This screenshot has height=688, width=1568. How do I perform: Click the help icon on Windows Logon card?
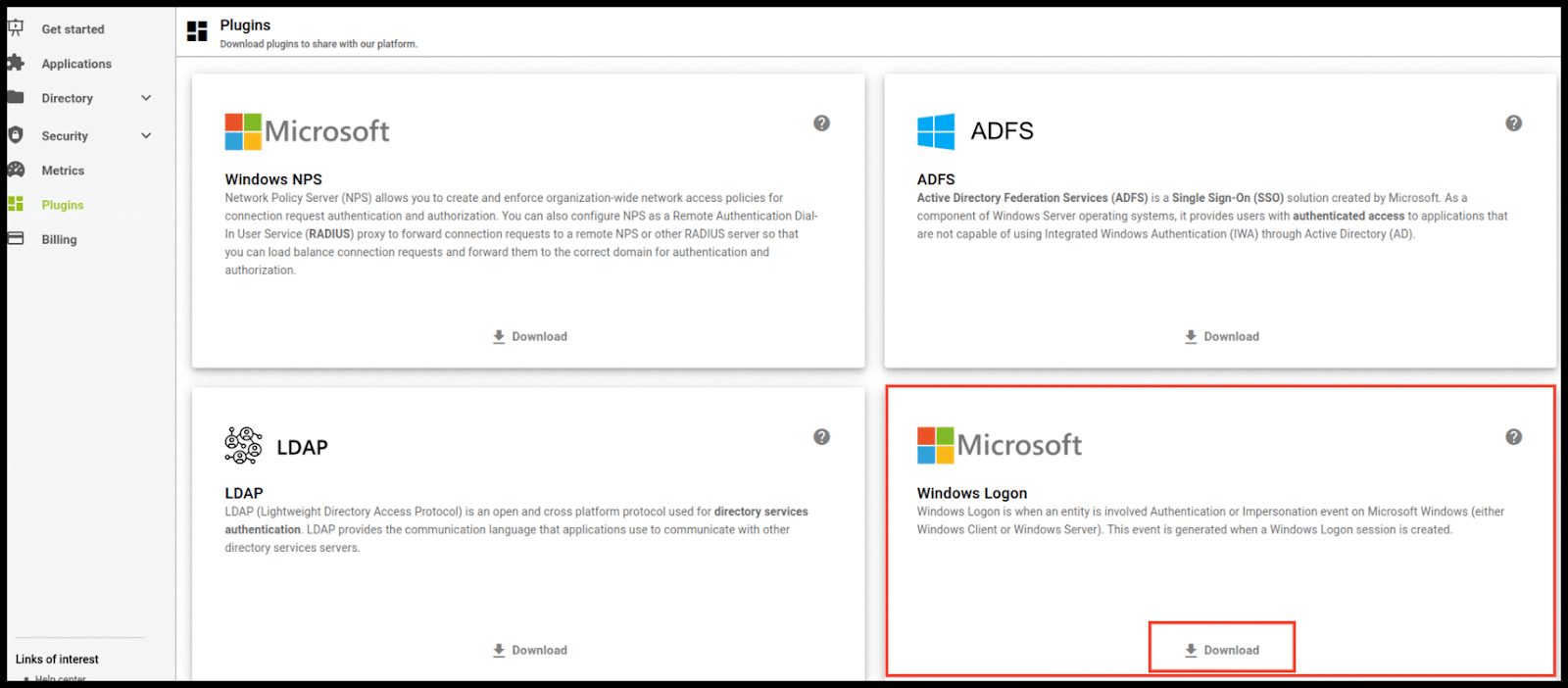click(x=1513, y=437)
